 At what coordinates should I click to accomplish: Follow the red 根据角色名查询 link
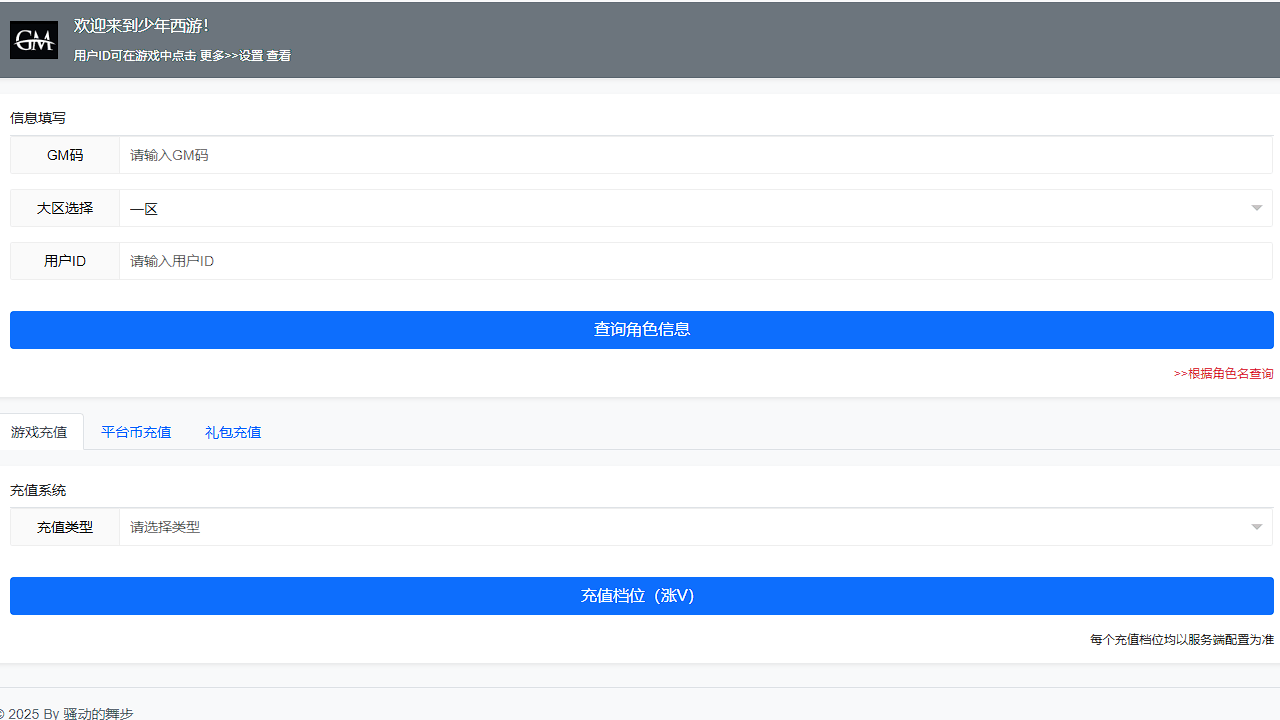tap(1223, 374)
